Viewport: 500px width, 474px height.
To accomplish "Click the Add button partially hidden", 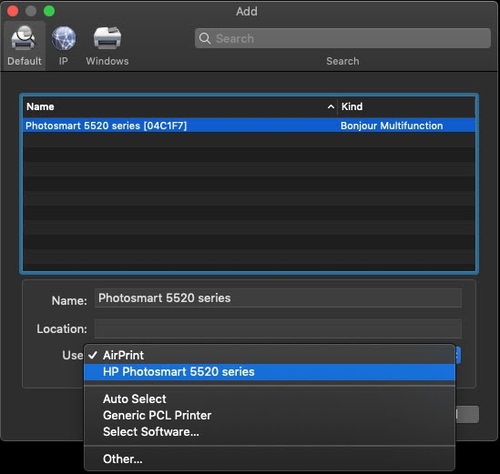I will (467, 415).
